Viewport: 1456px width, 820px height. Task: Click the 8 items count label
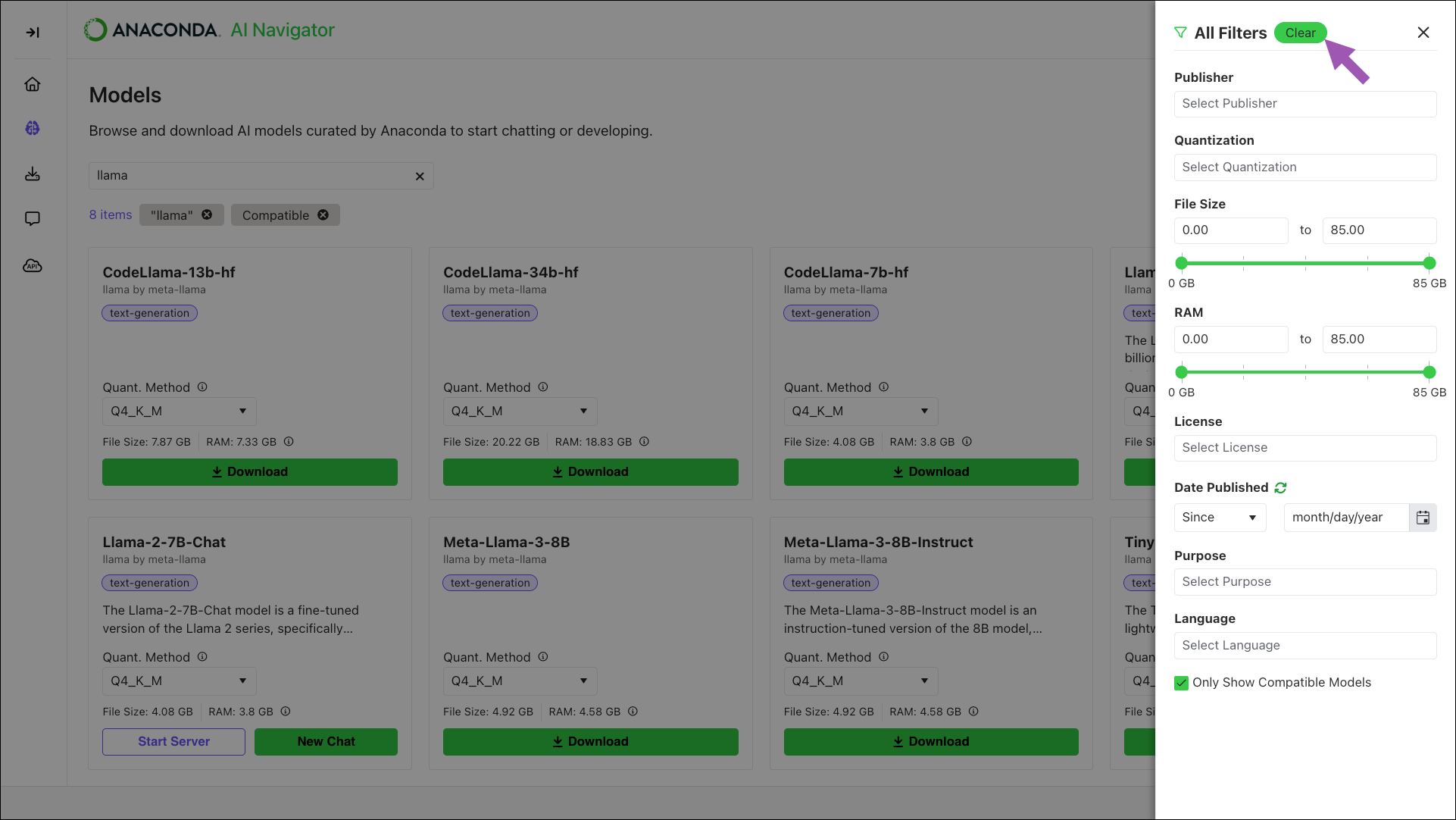(111, 214)
